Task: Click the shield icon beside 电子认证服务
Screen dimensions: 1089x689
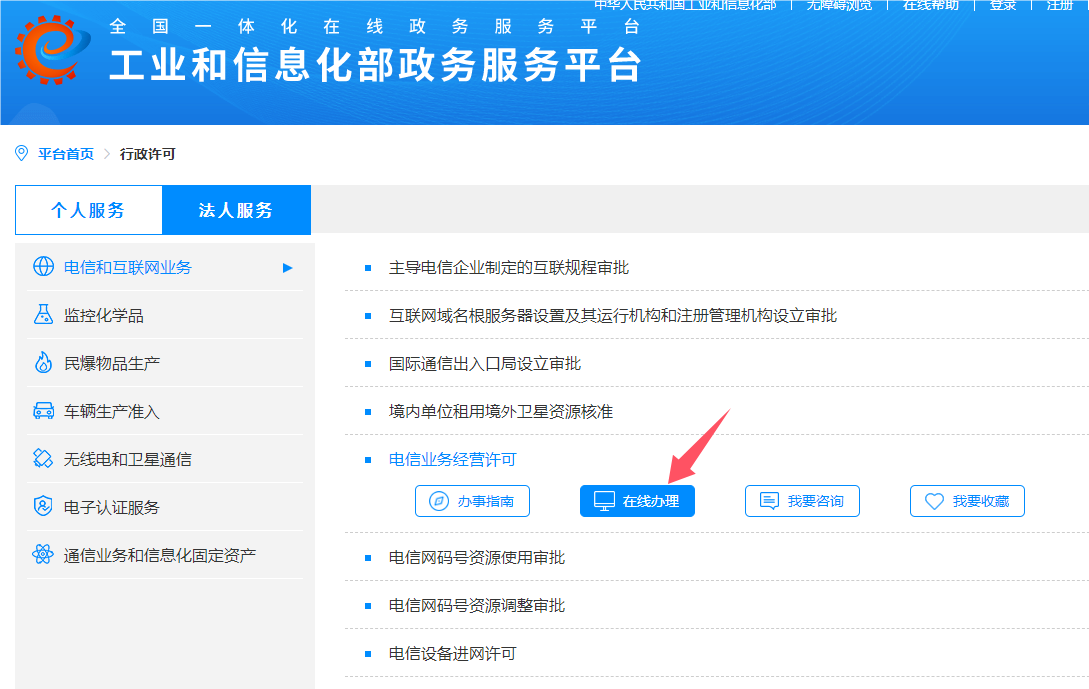Action: [x=43, y=506]
